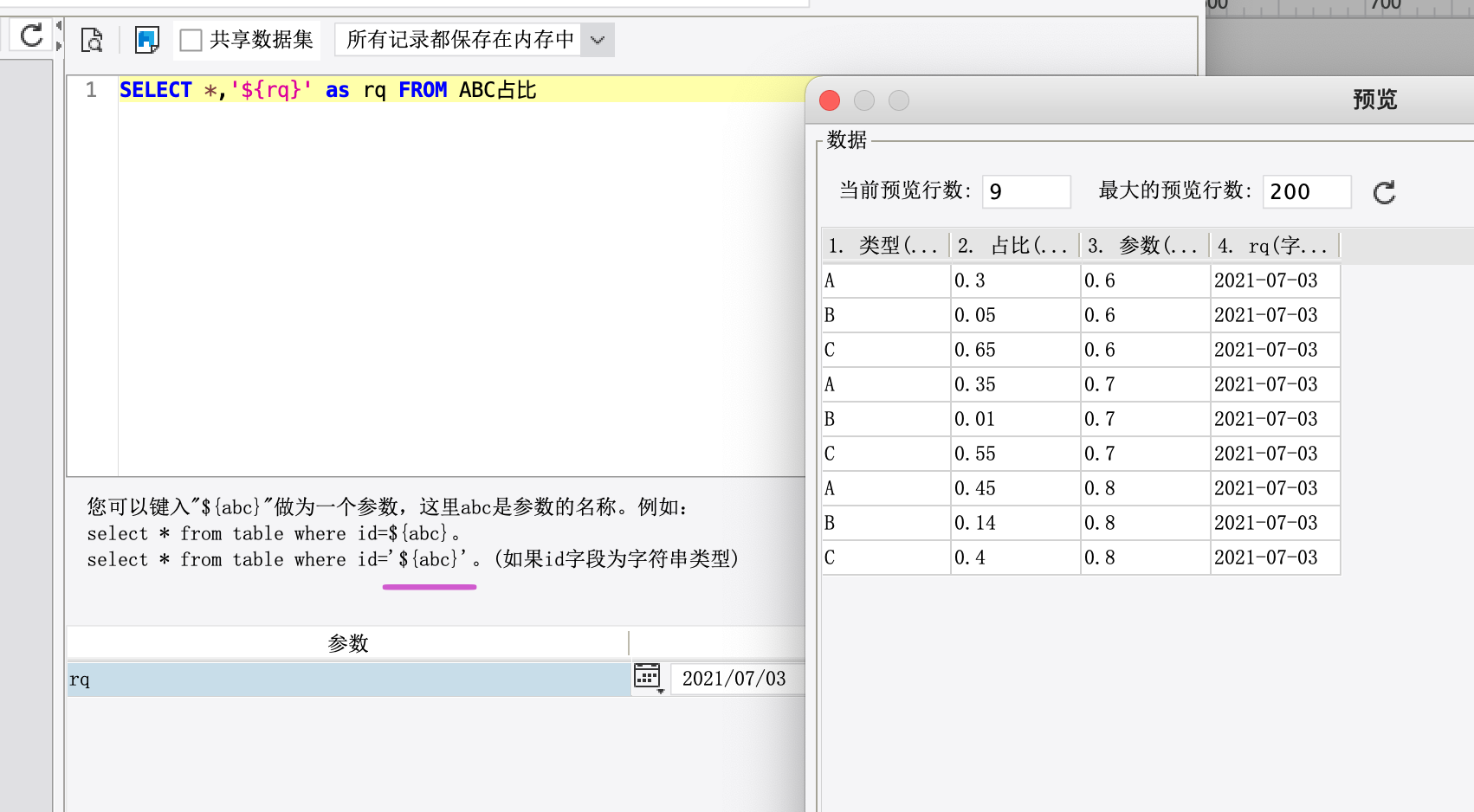Click the rq column header in preview

click(x=1275, y=246)
